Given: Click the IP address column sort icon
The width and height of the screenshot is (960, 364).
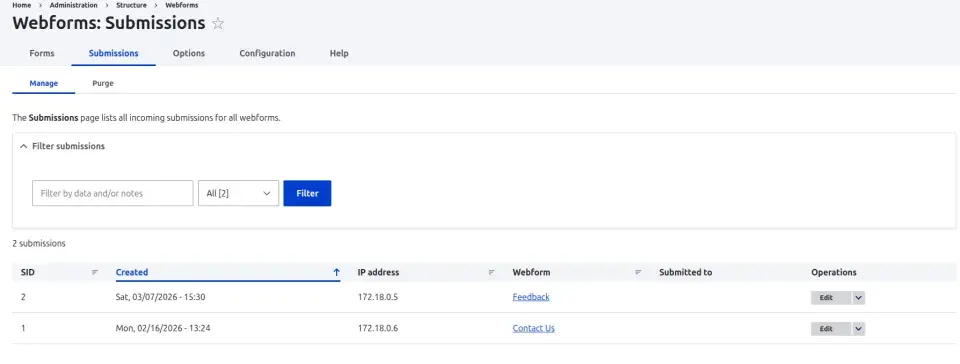Looking at the screenshot, I should pyautogui.click(x=492, y=272).
